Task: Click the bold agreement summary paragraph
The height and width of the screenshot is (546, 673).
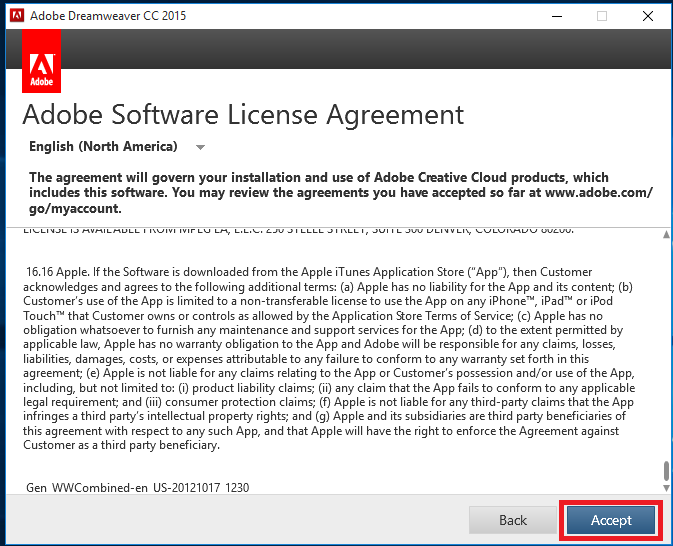Action: pyautogui.click(x=340, y=192)
